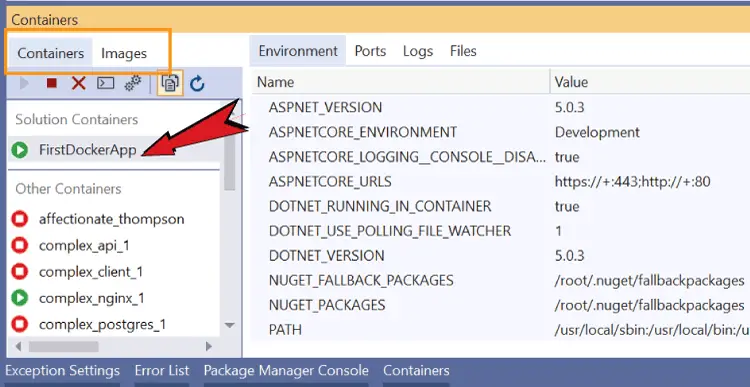The height and width of the screenshot is (387, 750).
Task: Select the complex_api_1 container
Action: tap(84, 245)
